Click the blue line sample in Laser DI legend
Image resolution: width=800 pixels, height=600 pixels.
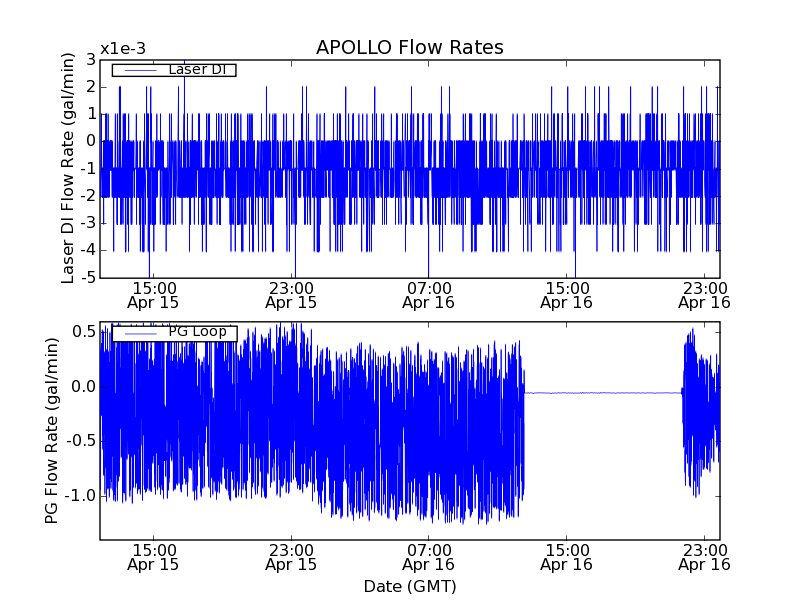(x=138, y=70)
